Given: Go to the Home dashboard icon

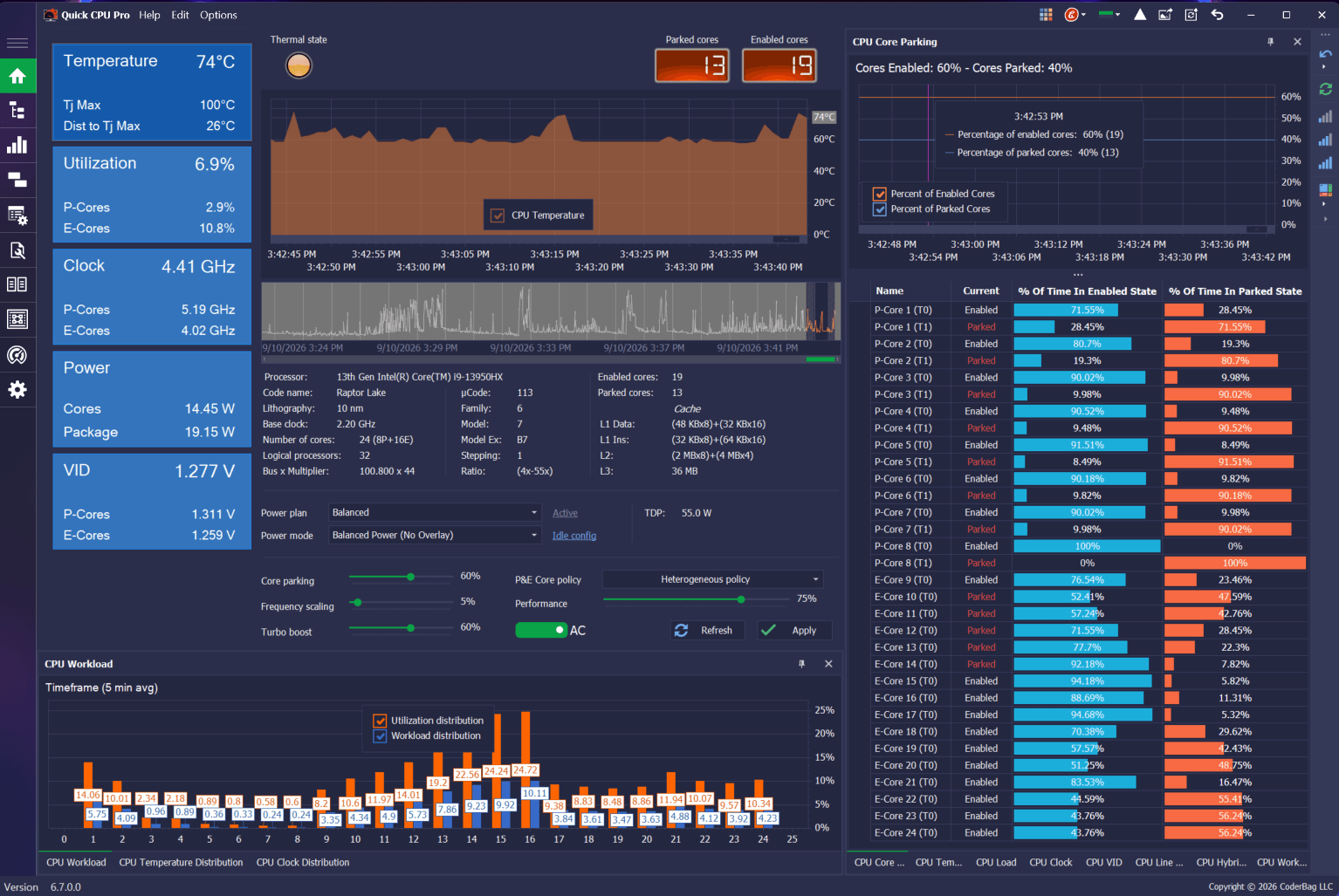Looking at the screenshot, I should (x=17, y=76).
